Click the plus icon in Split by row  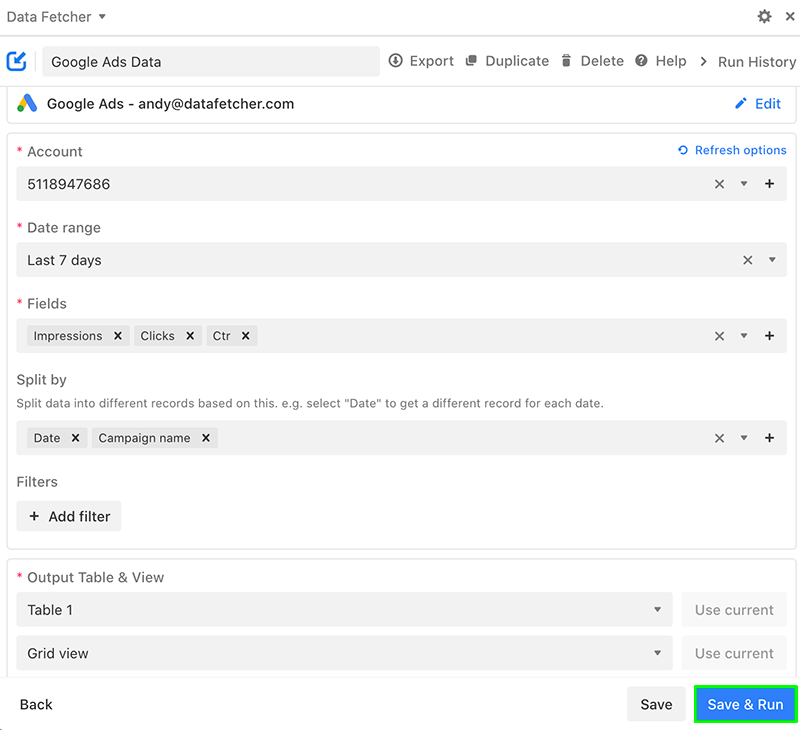[x=769, y=438]
